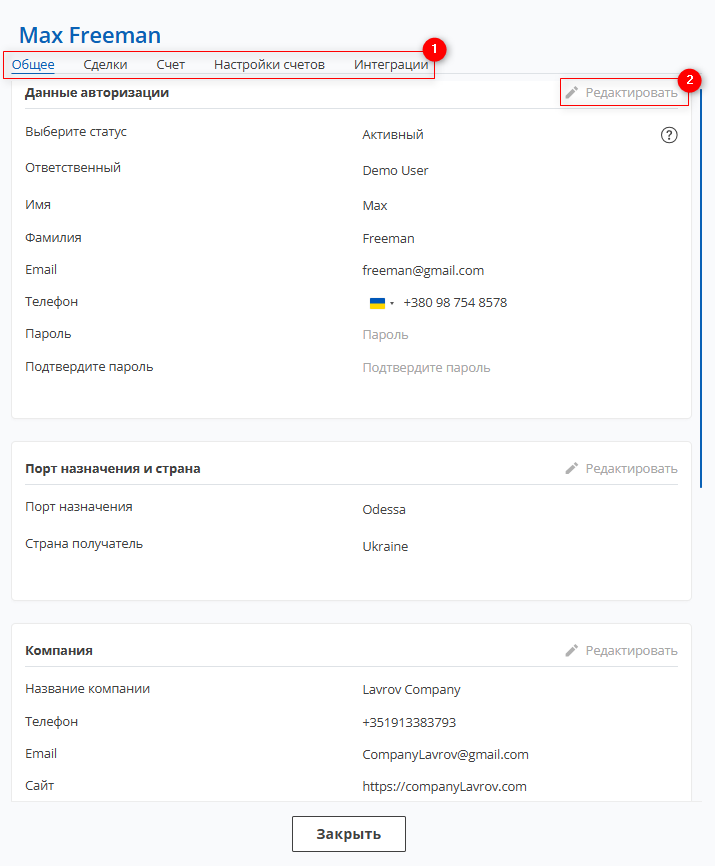Open the question mark help icon
Viewport: 715px width, 866px height.
[669, 135]
